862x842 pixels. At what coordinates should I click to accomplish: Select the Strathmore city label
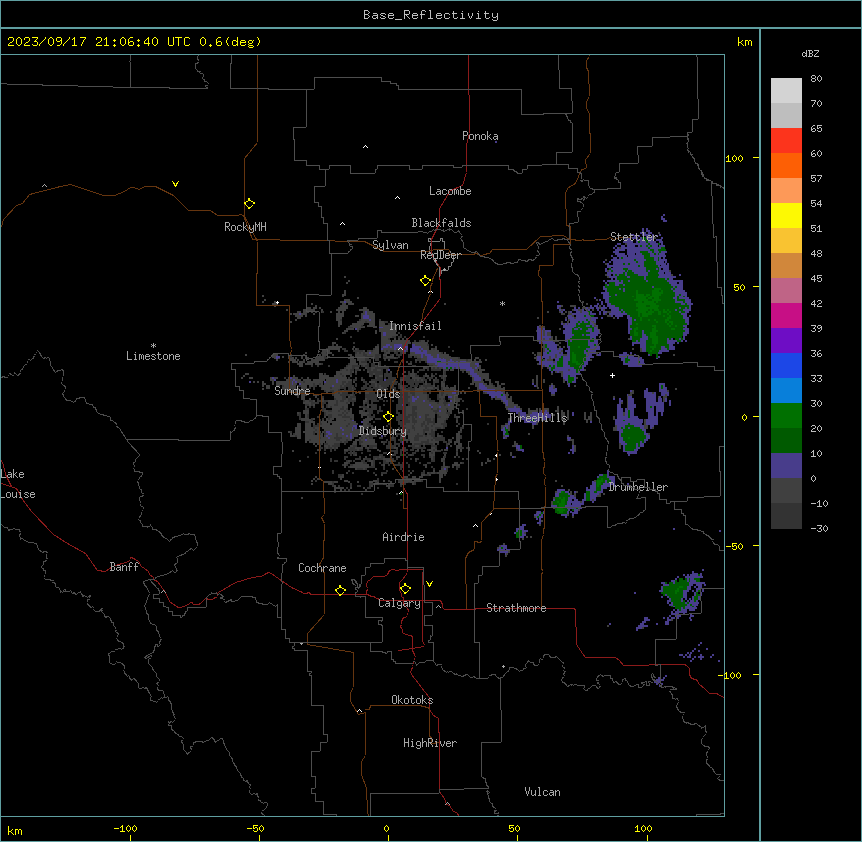point(516,608)
